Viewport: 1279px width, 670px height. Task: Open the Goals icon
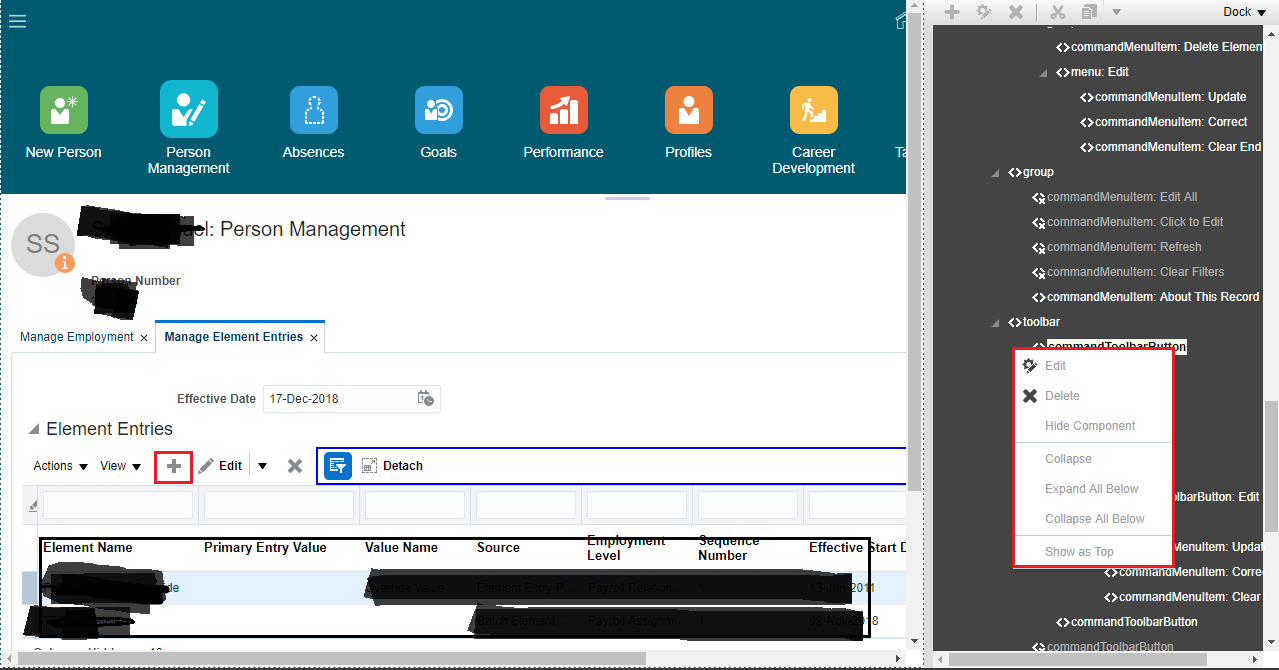pos(438,110)
